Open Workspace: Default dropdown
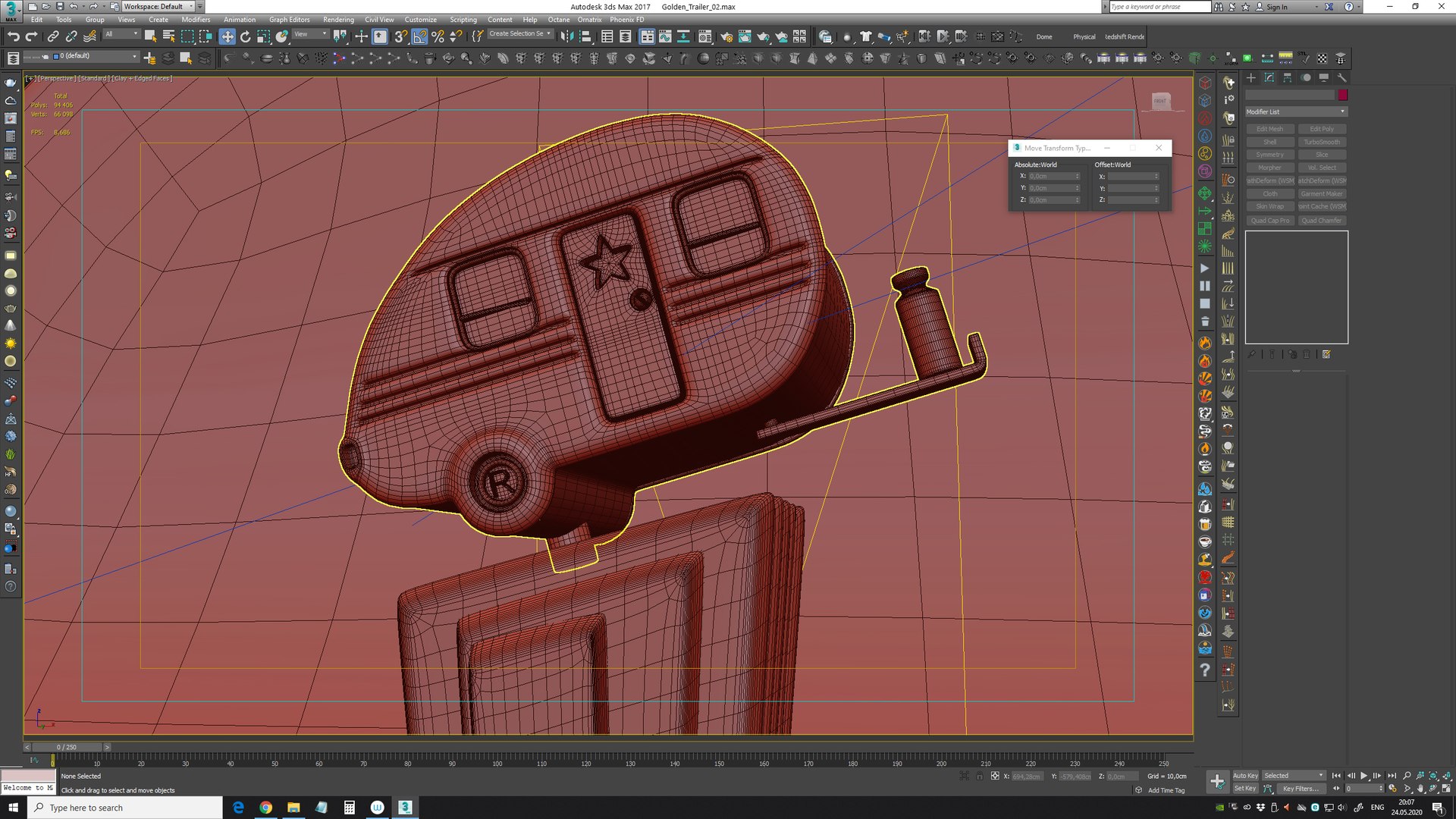This screenshot has width=1456, height=819. pos(158,7)
